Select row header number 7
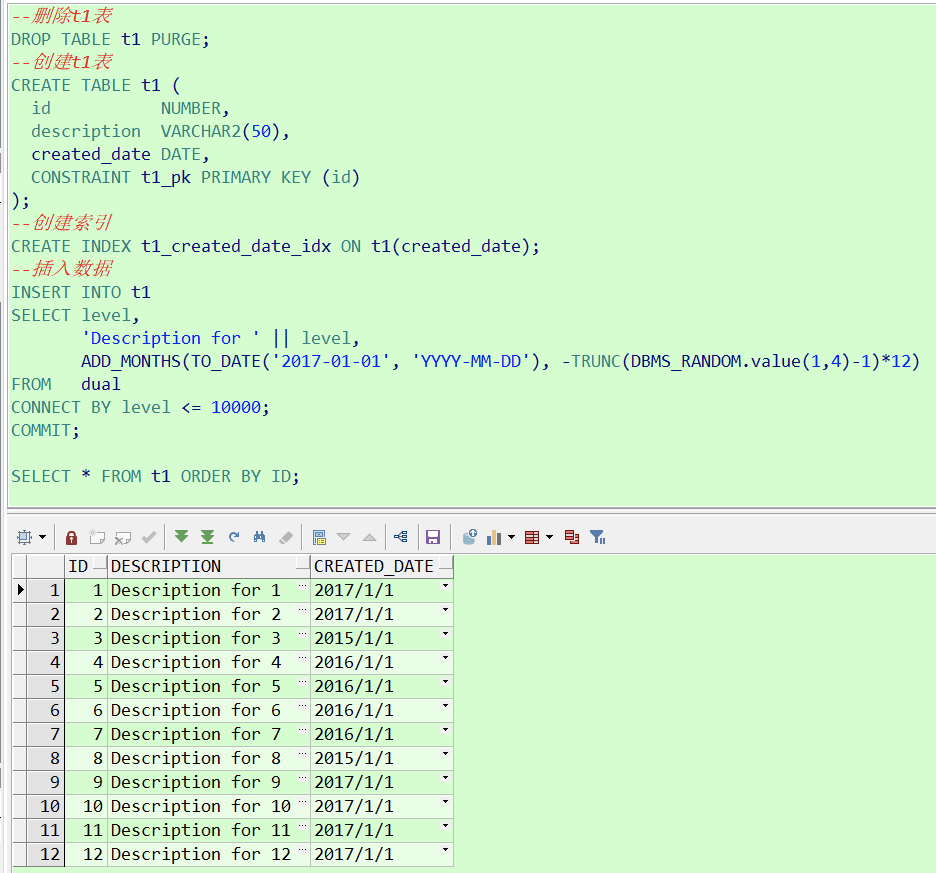Image resolution: width=936 pixels, height=873 pixels. pos(45,734)
